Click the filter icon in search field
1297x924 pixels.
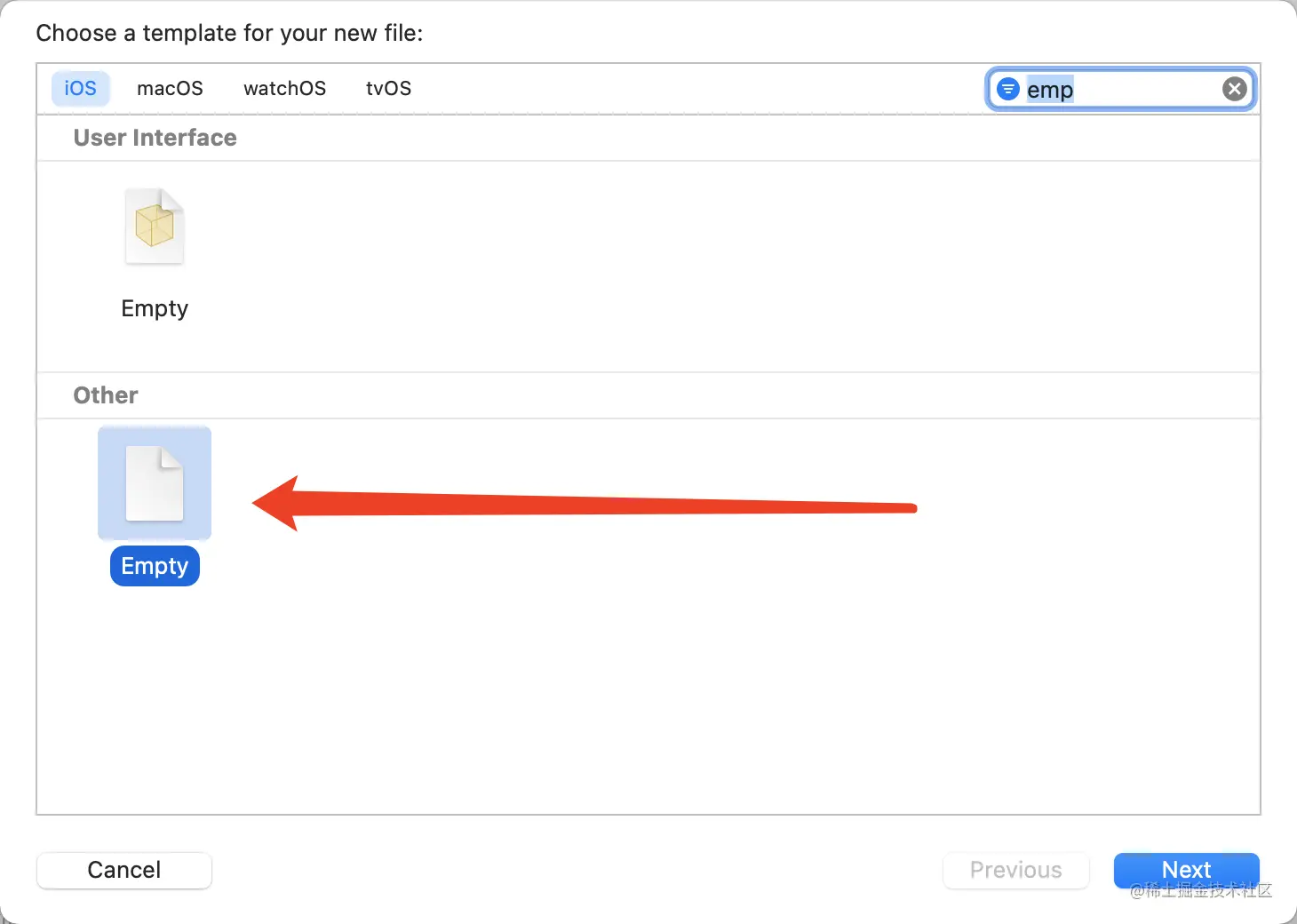coord(1007,89)
